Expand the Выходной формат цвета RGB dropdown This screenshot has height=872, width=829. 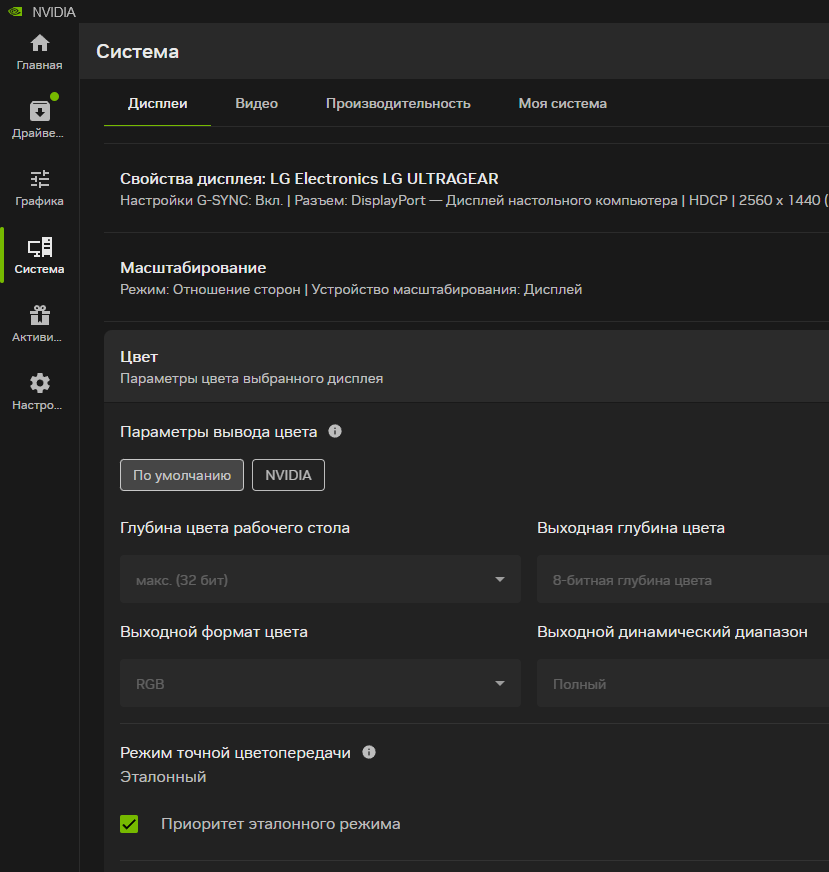click(320, 684)
